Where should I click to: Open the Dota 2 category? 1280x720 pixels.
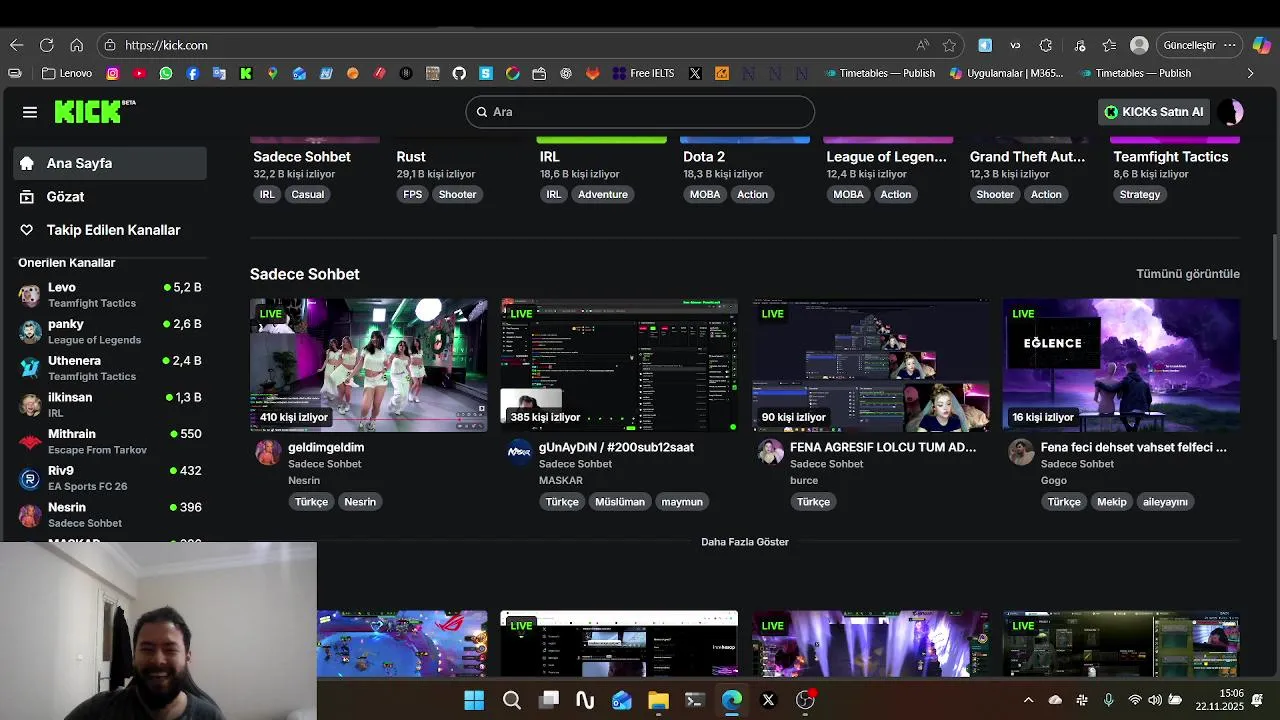[704, 156]
